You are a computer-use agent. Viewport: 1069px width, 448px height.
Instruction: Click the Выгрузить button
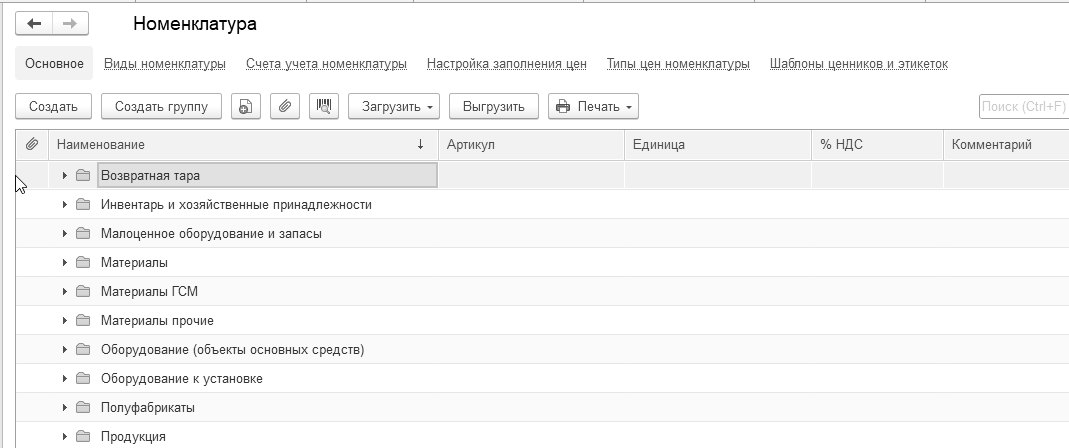click(x=494, y=106)
